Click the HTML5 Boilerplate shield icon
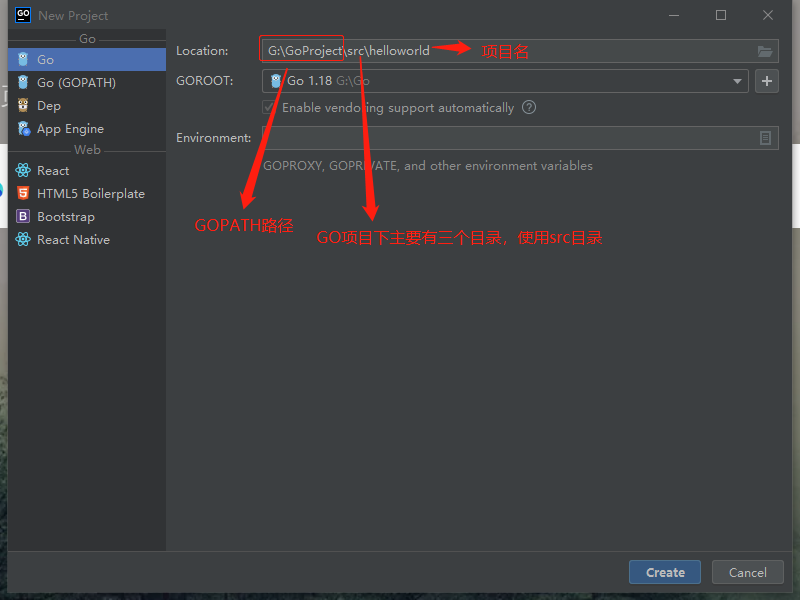Screen dimensions: 800x600 pos(23,193)
